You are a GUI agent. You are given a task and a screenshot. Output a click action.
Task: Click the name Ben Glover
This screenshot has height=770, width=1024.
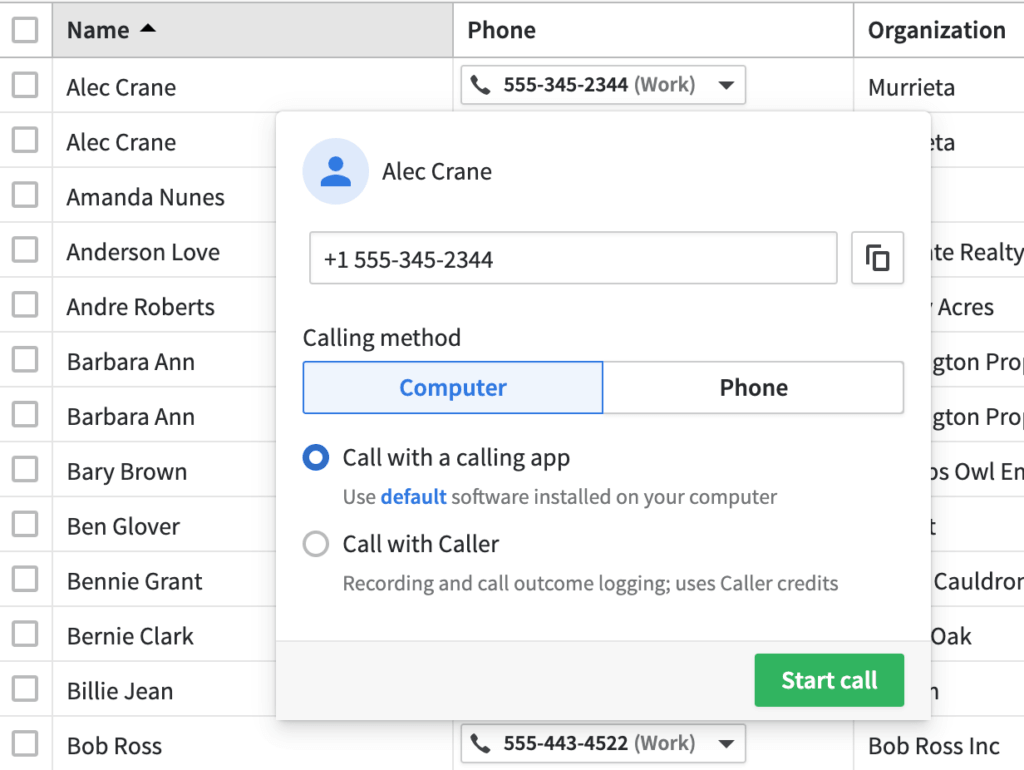tap(123, 526)
